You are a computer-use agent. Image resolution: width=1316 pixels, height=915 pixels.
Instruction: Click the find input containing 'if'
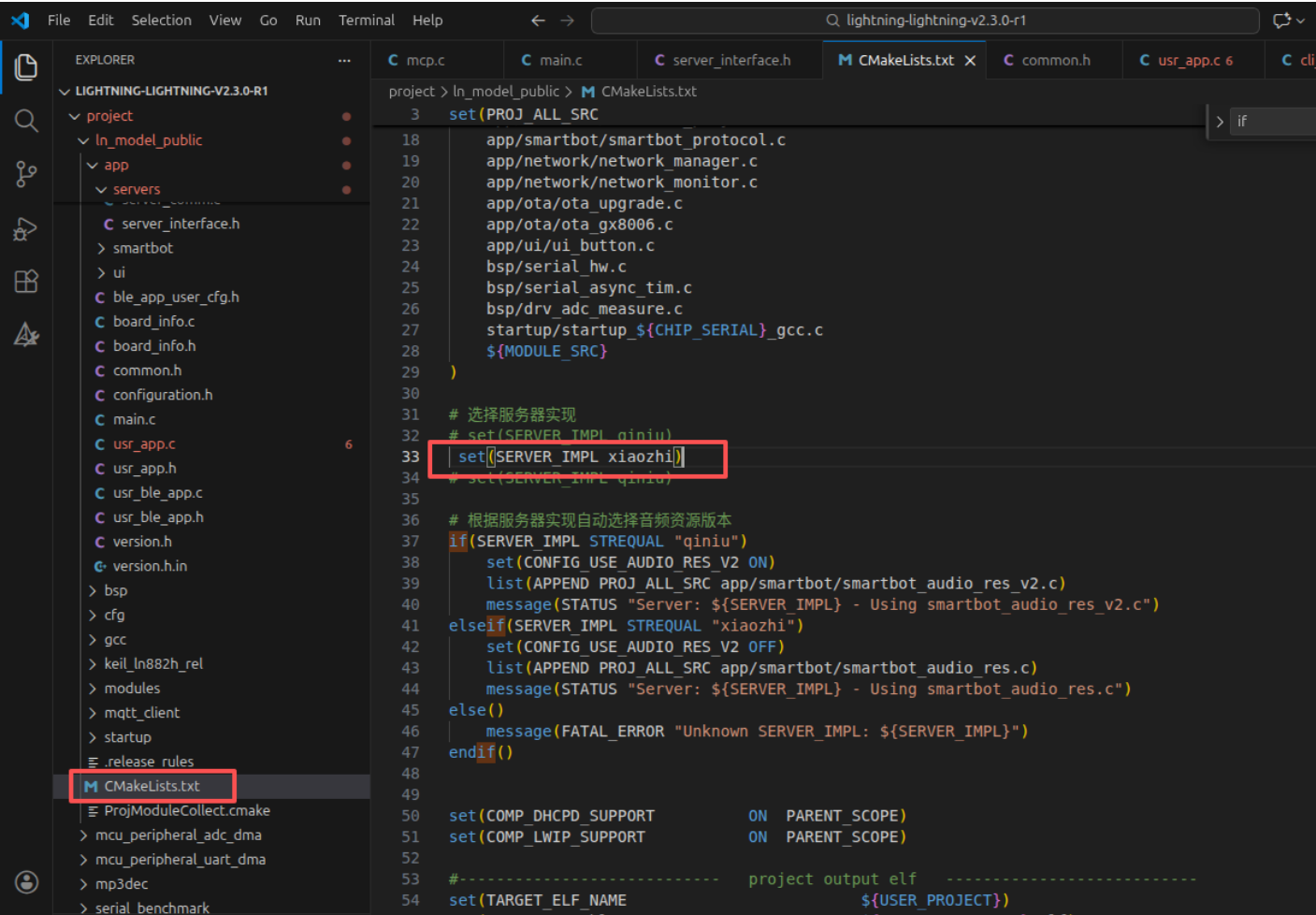click(1273, 121)
